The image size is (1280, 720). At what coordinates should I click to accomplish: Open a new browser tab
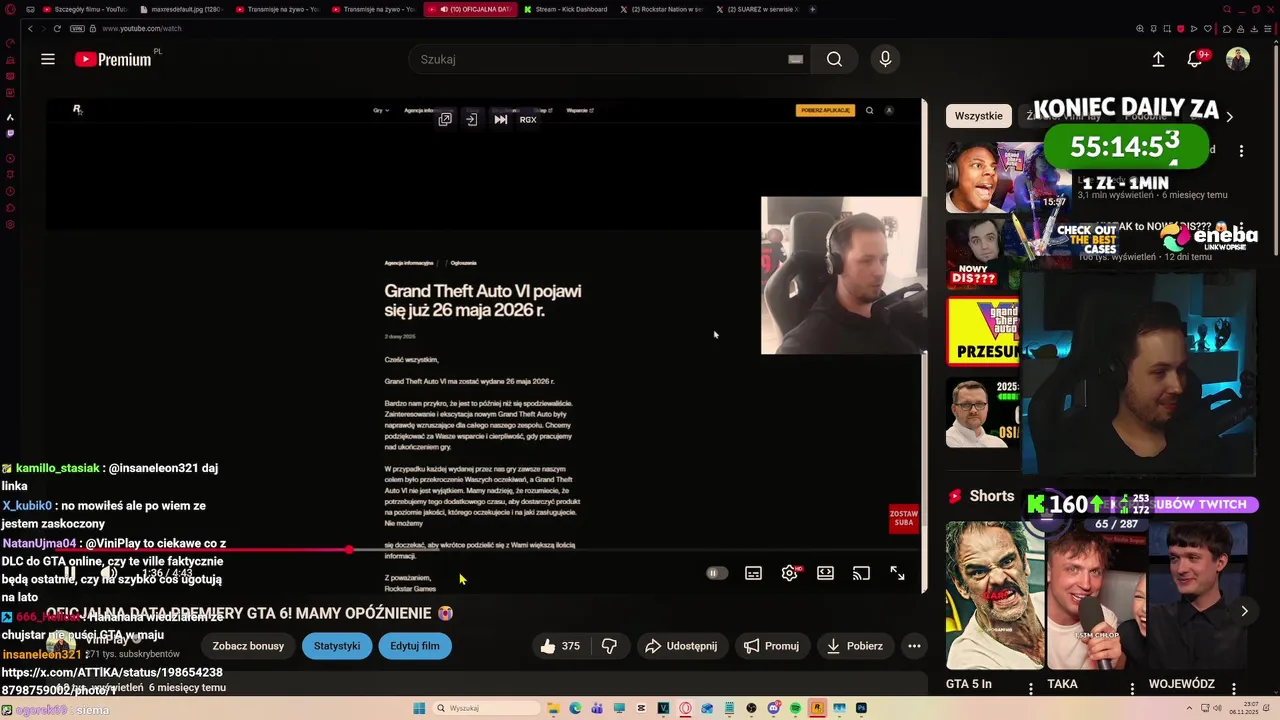coord(812,9)
